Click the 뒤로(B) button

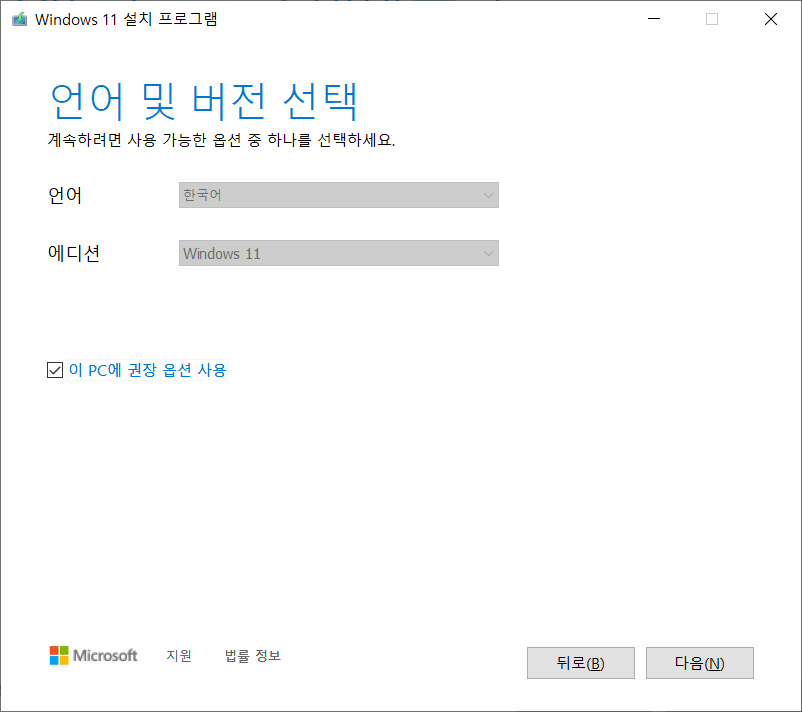pos(580,662)
